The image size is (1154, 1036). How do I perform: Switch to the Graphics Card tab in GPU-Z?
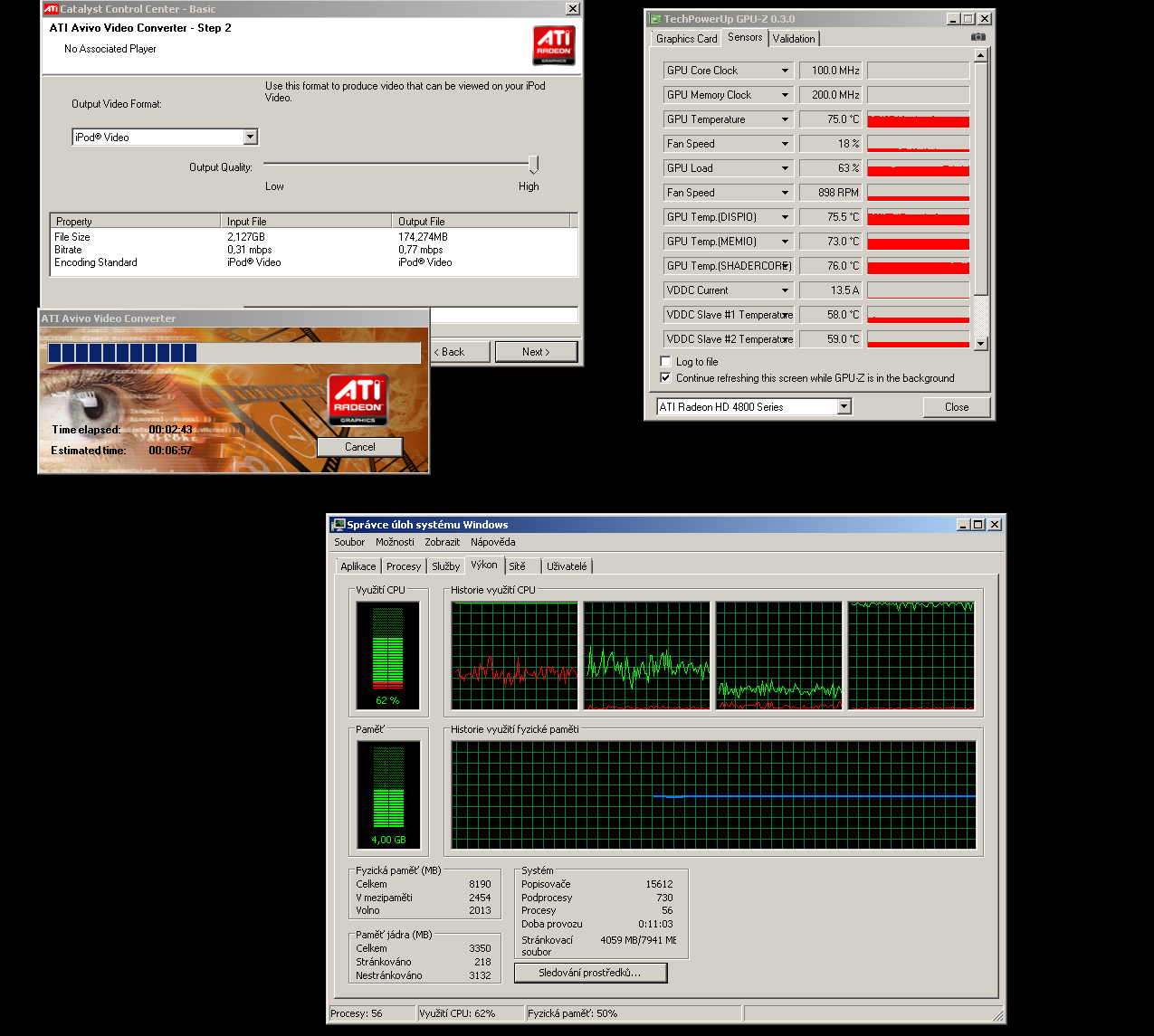pyautogui.click(x=686, y=39)
